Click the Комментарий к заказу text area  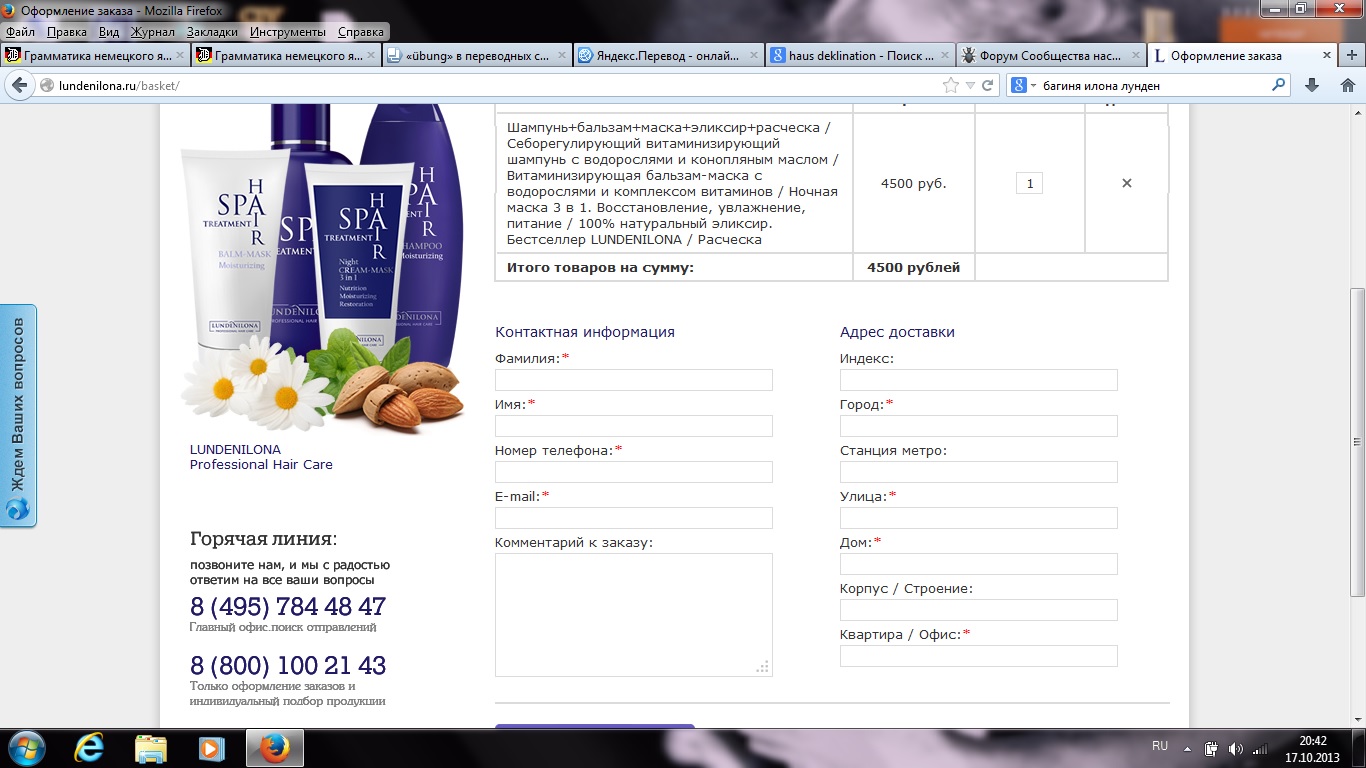click(634, 615)
